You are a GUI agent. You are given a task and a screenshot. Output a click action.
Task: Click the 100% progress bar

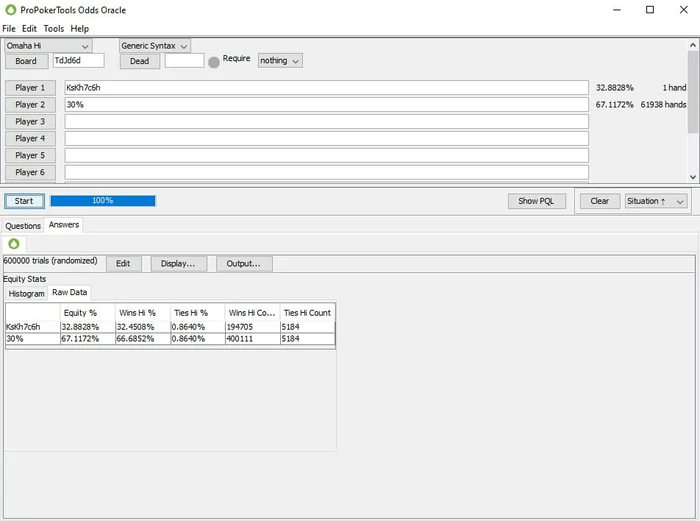click(x=103, y=201)
